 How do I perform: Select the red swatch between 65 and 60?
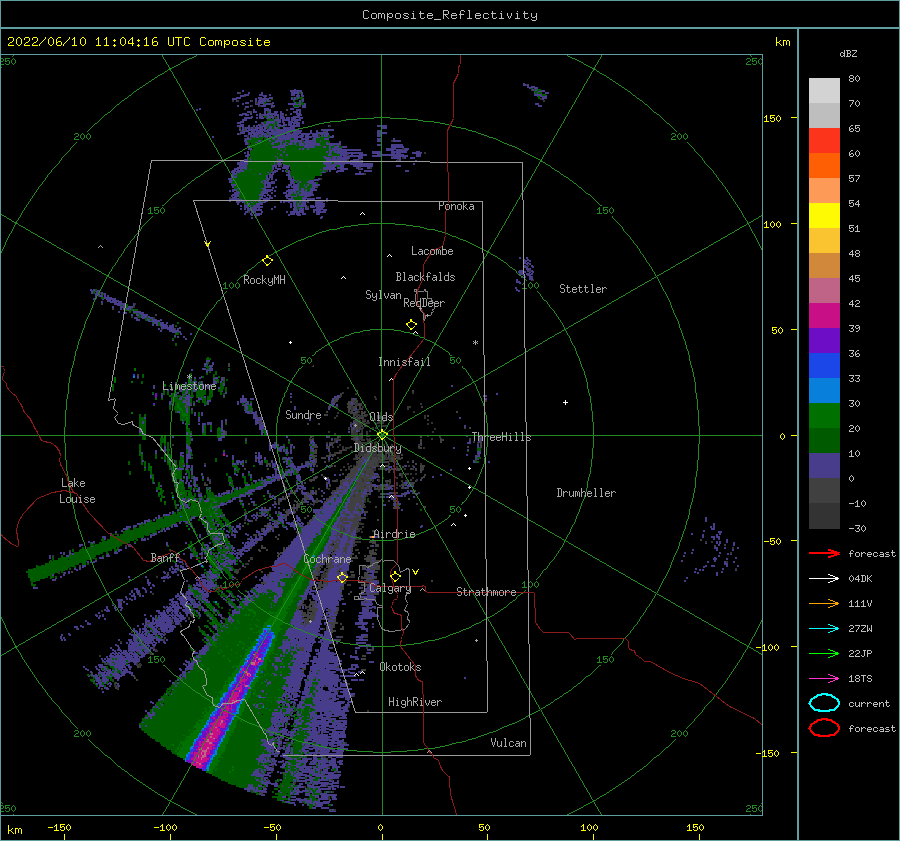[824, 141]
